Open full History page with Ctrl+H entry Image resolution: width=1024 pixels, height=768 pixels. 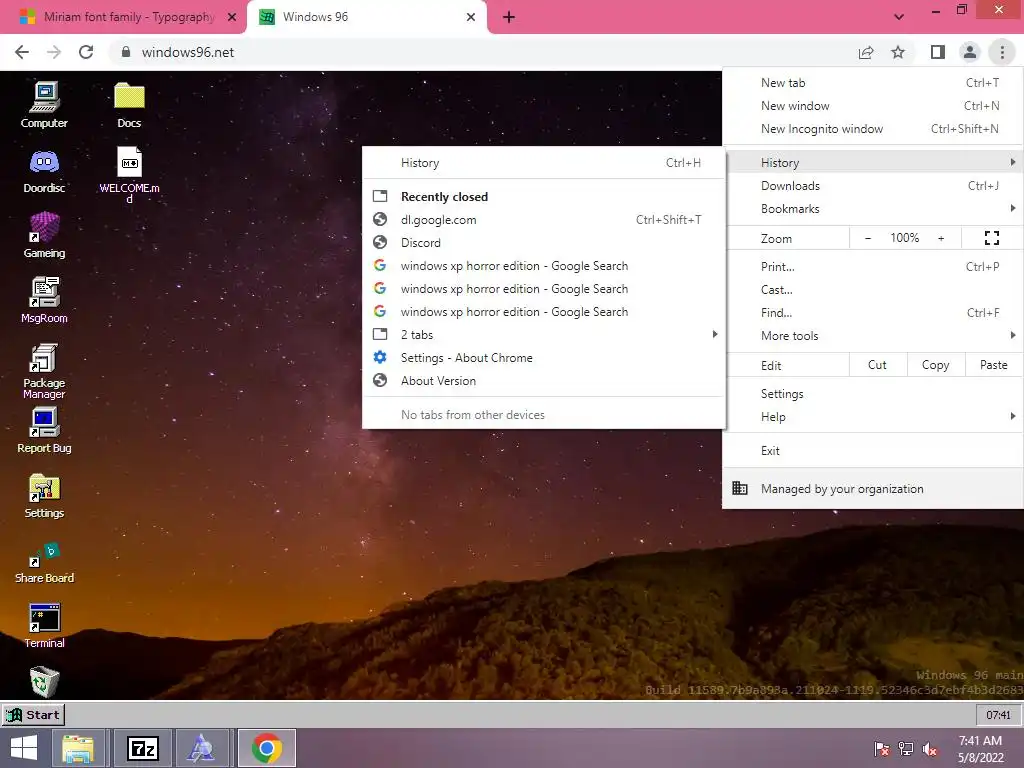click(x=543, y=163)
